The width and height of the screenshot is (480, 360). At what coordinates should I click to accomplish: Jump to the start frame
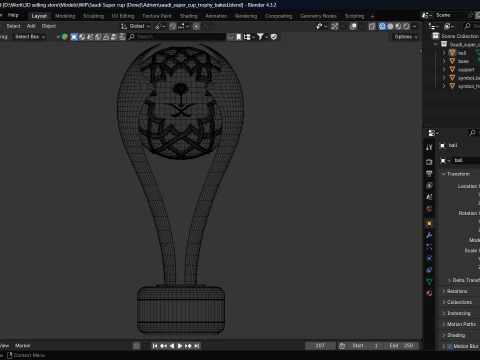click(x=155, y=346)
